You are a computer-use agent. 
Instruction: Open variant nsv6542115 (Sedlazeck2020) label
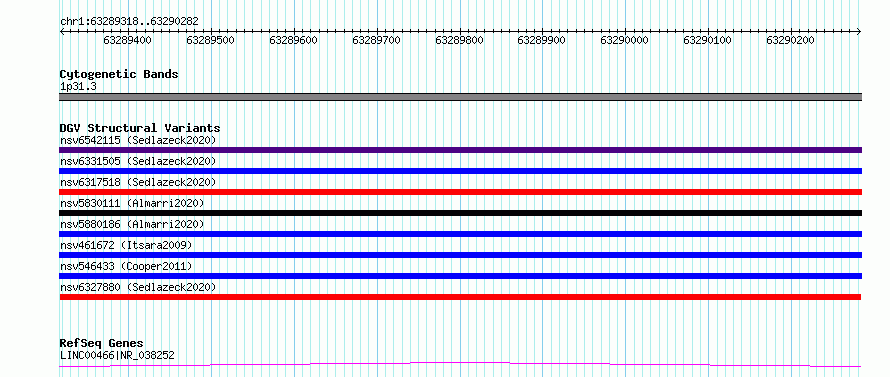[x=138, y=140]
